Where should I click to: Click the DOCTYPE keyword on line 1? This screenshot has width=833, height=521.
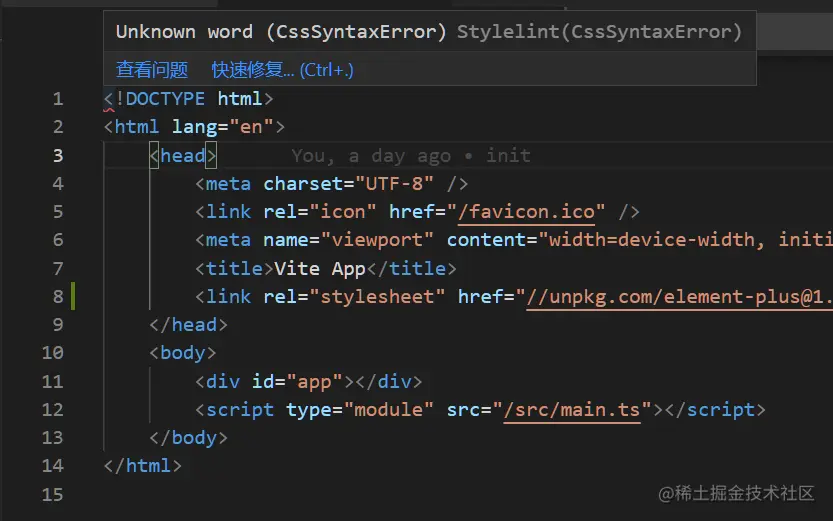tap(165, 99)
